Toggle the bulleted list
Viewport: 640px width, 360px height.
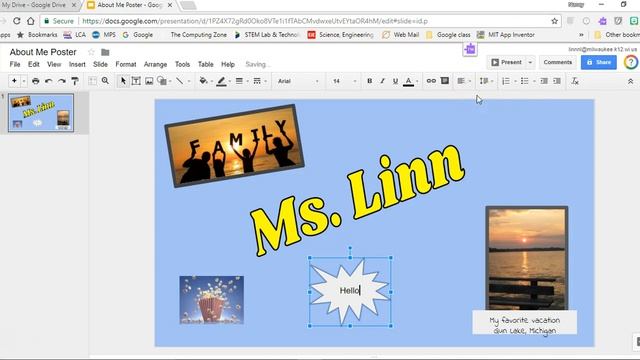tap(525, 81)
